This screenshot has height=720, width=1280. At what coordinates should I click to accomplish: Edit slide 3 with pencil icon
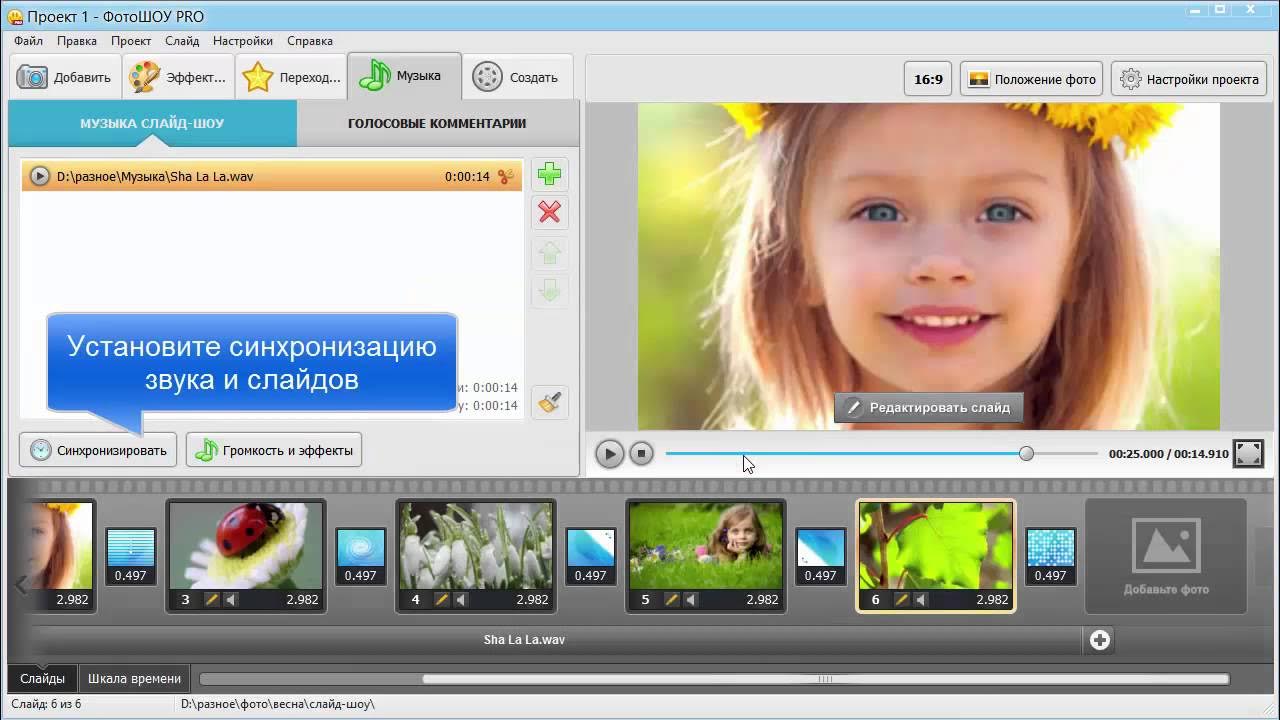point(212,600)
